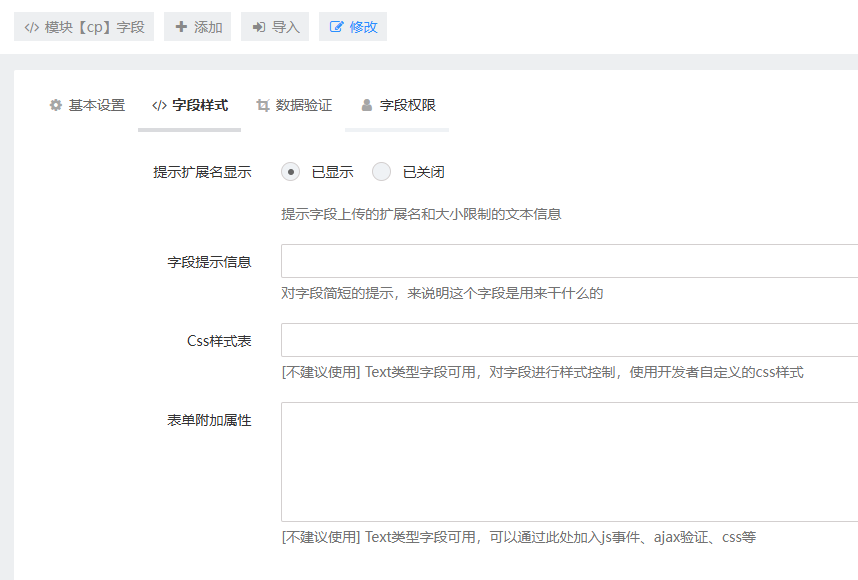Select the 已关闭 radio button
The height and width of the screenshot is (580, 858).
pos(381,171)
